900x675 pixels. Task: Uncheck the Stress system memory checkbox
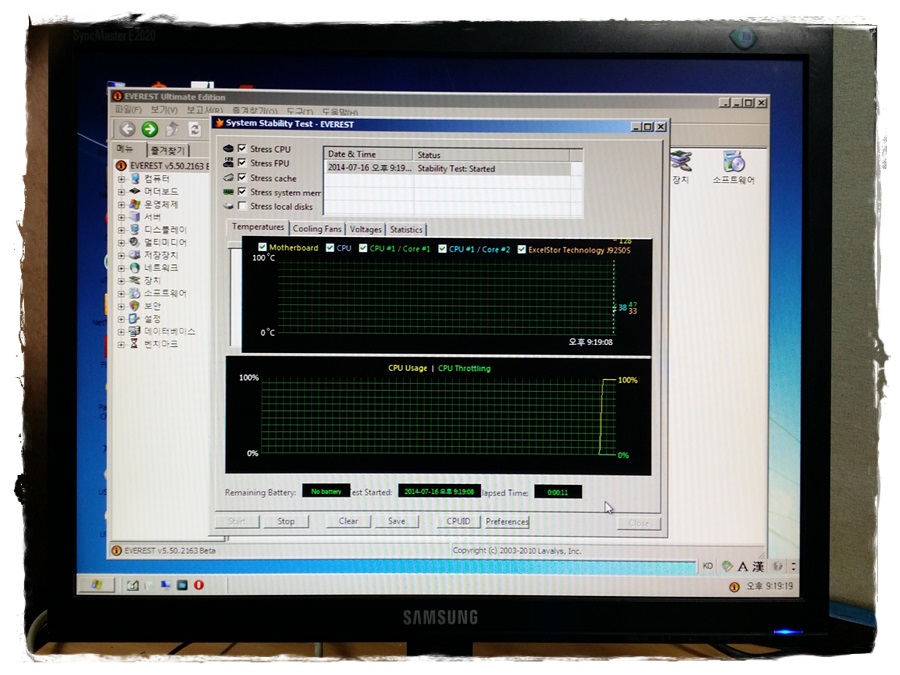pos(242,191)
